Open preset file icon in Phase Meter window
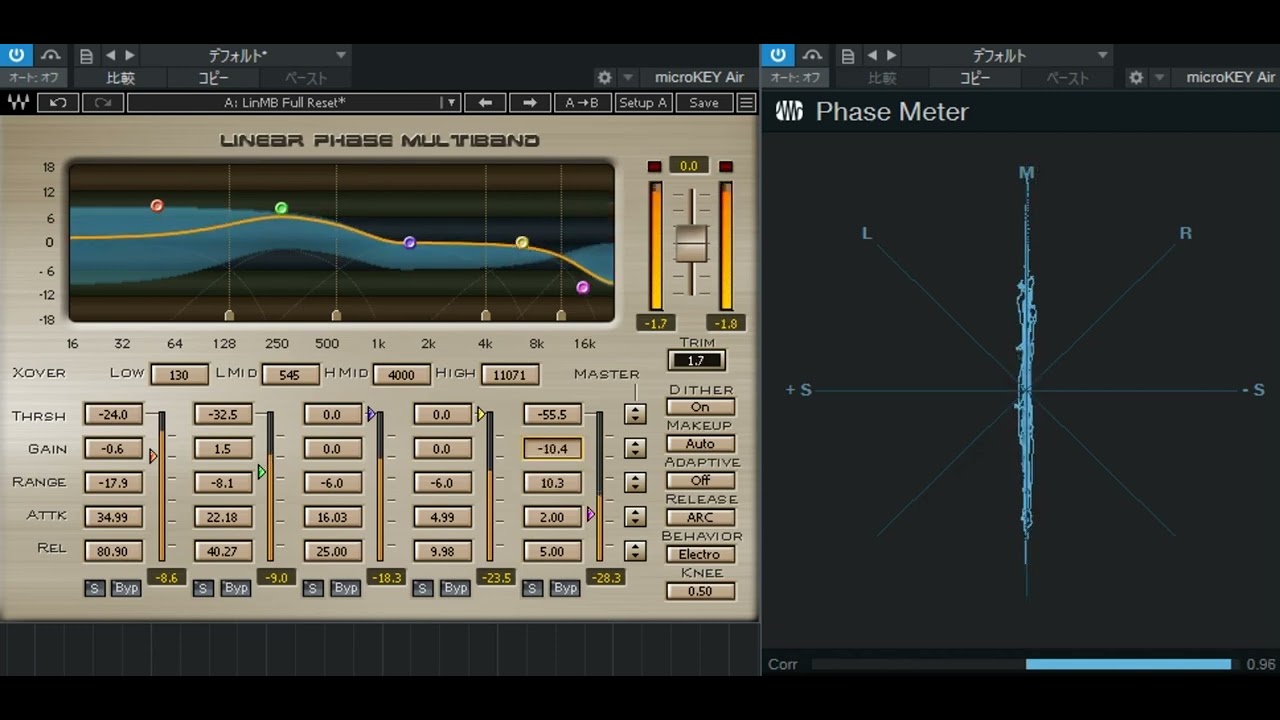This screenshot has height=720, width=1280. click(x=848, y=56)
